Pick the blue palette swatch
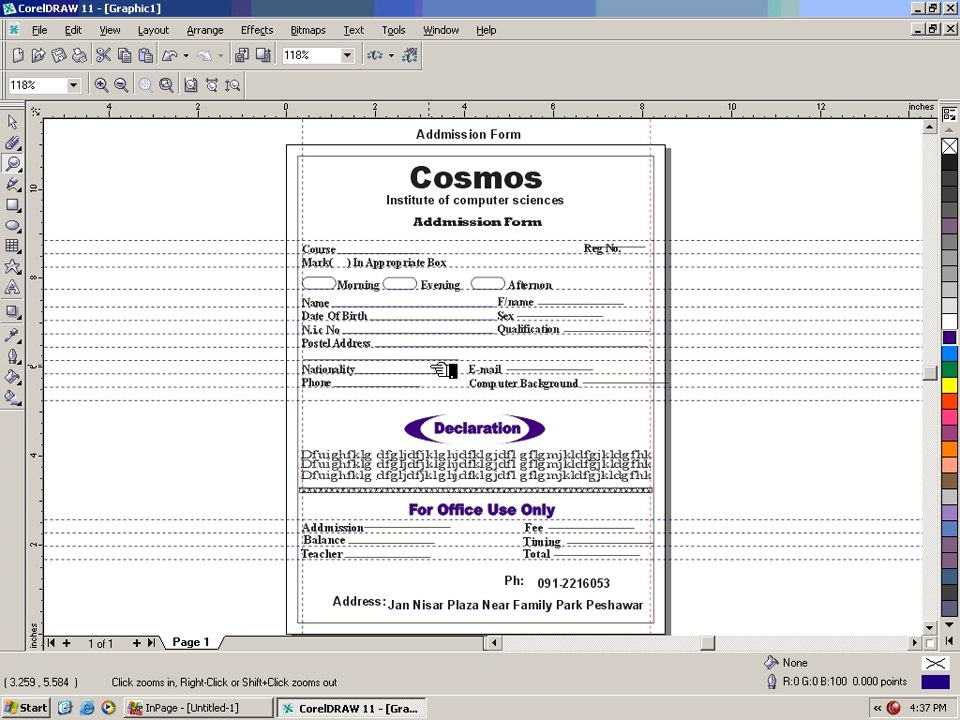Screen dimensions: 960x720 point(949,353)
